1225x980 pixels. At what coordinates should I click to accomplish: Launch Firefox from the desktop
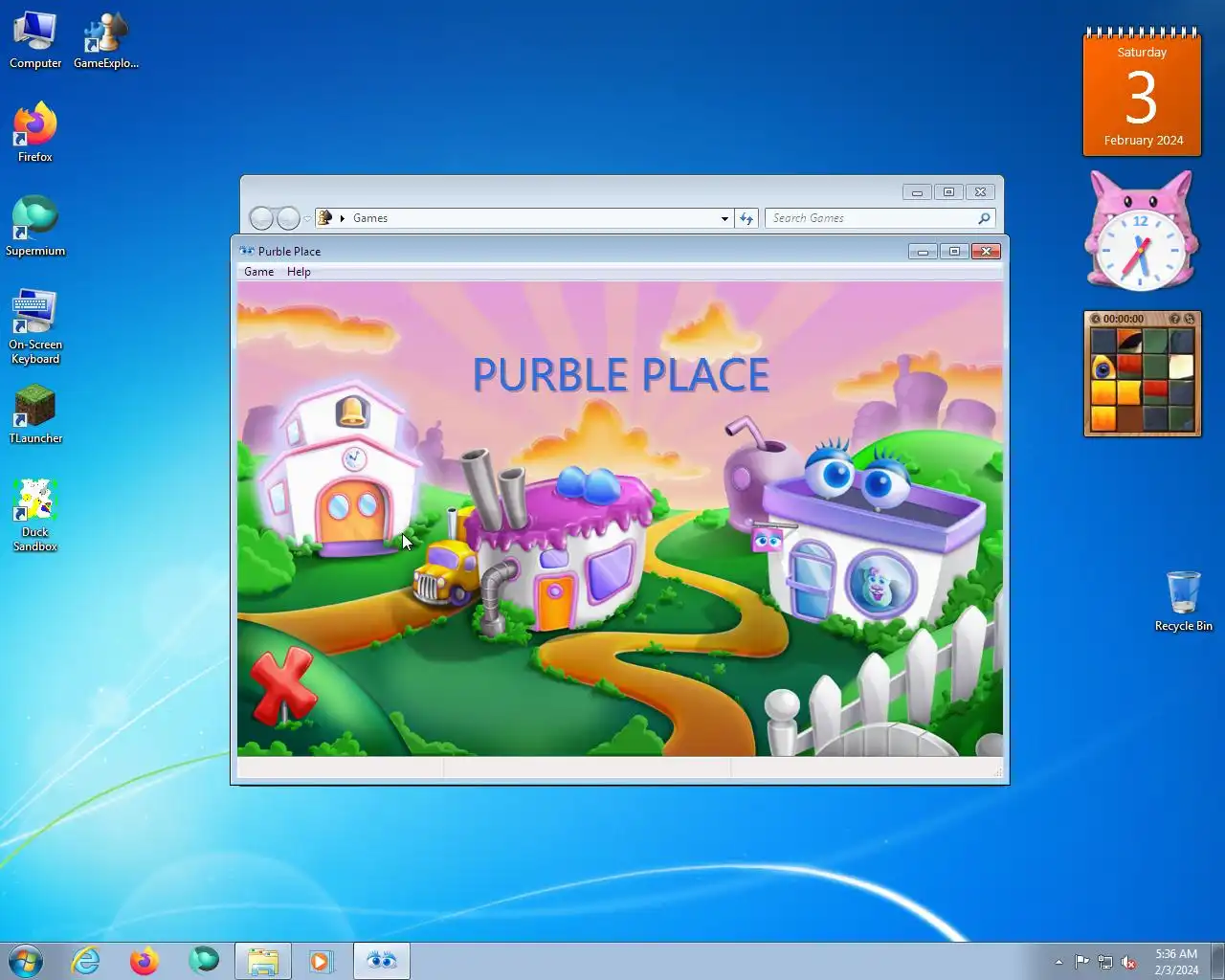(35, 132)
